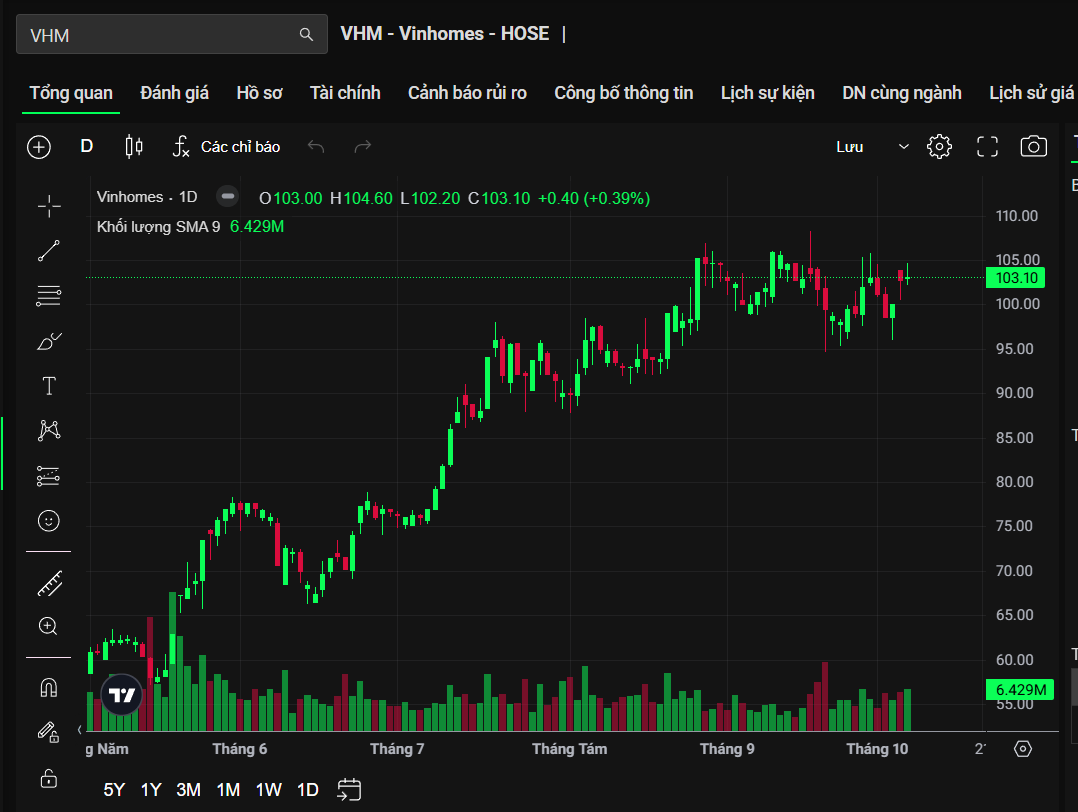
Task: Toggle magnet snap mode
Action: point(49,688)
